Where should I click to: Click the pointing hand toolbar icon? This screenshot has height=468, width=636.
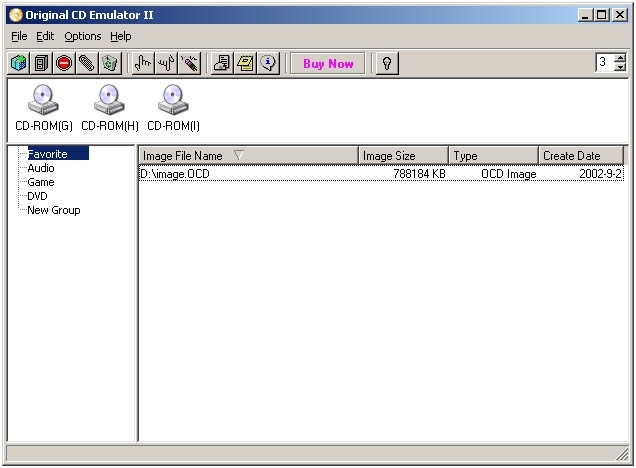[x=143, y=63]
